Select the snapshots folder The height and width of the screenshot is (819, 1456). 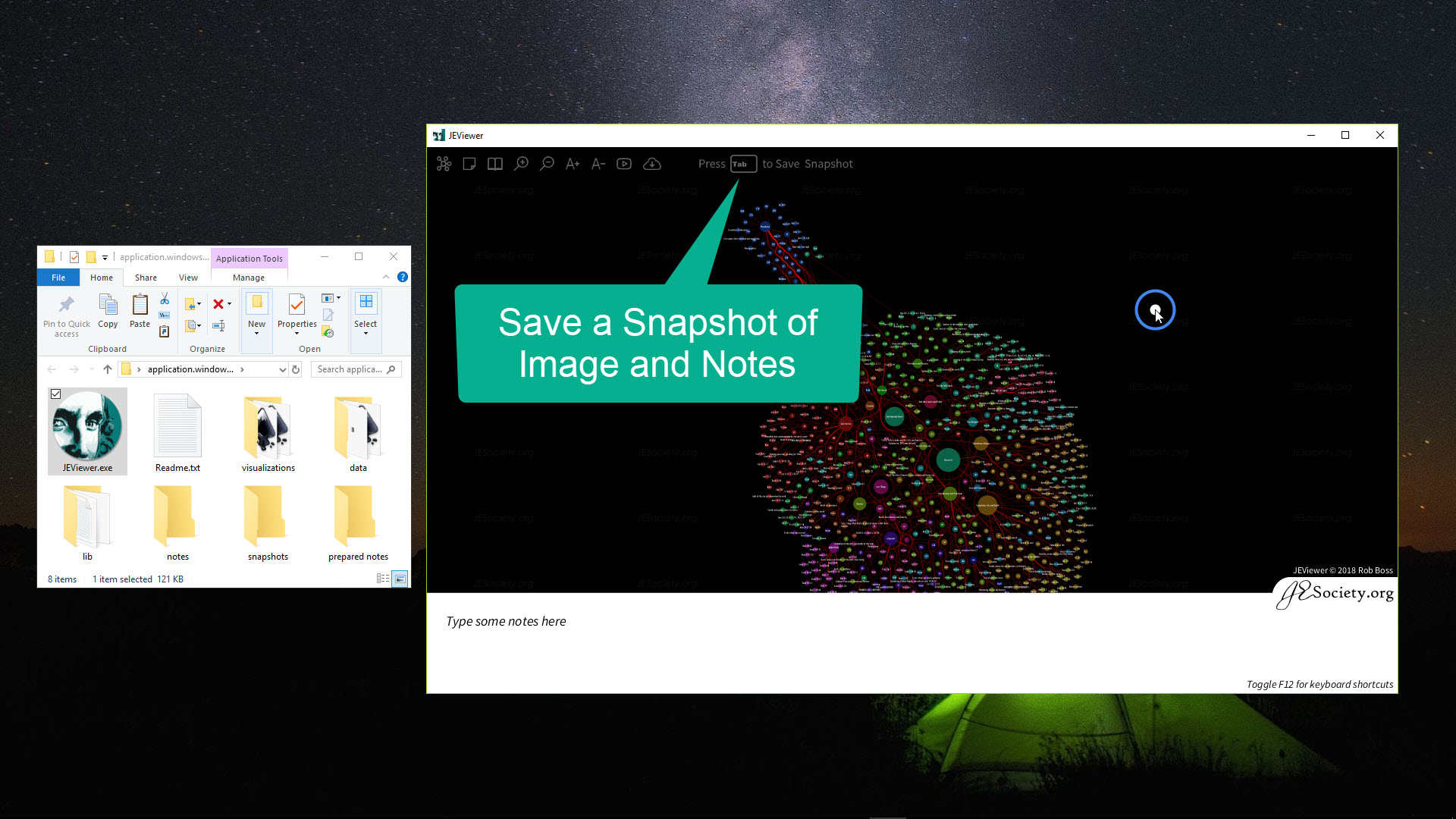click(x=268, y=522)
